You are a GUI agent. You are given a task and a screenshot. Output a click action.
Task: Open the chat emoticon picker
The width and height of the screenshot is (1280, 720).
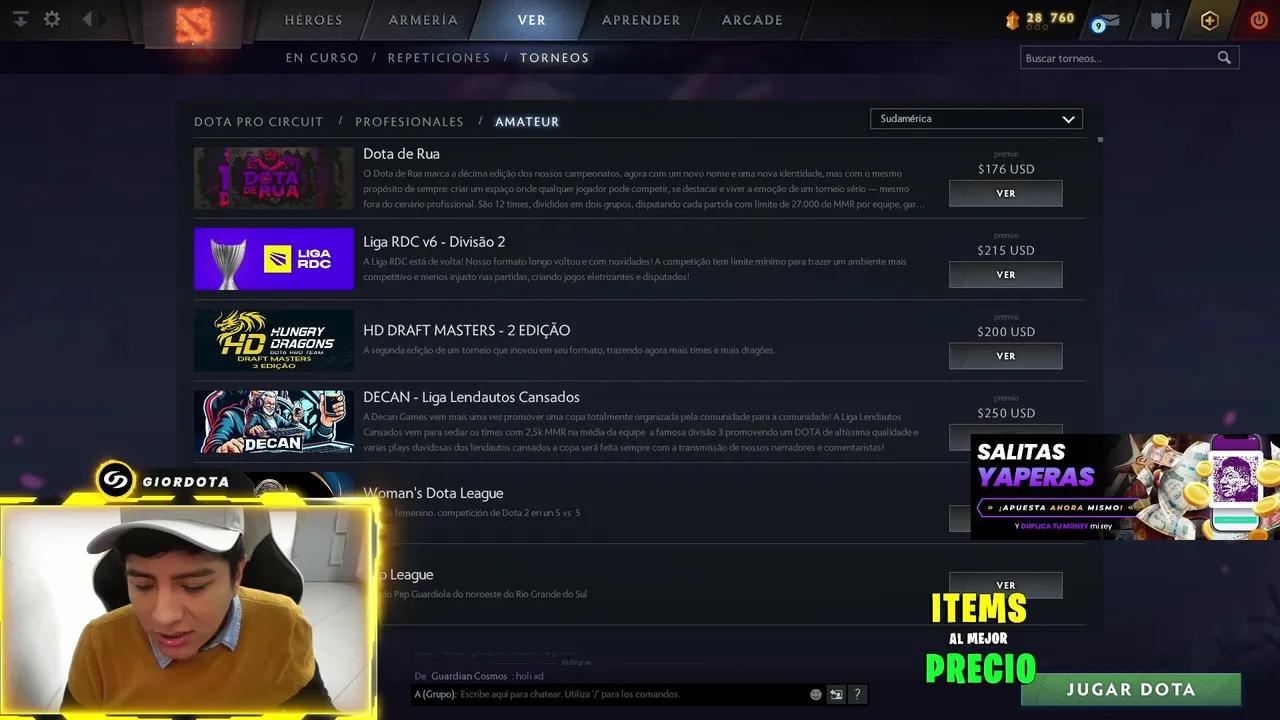816,694
